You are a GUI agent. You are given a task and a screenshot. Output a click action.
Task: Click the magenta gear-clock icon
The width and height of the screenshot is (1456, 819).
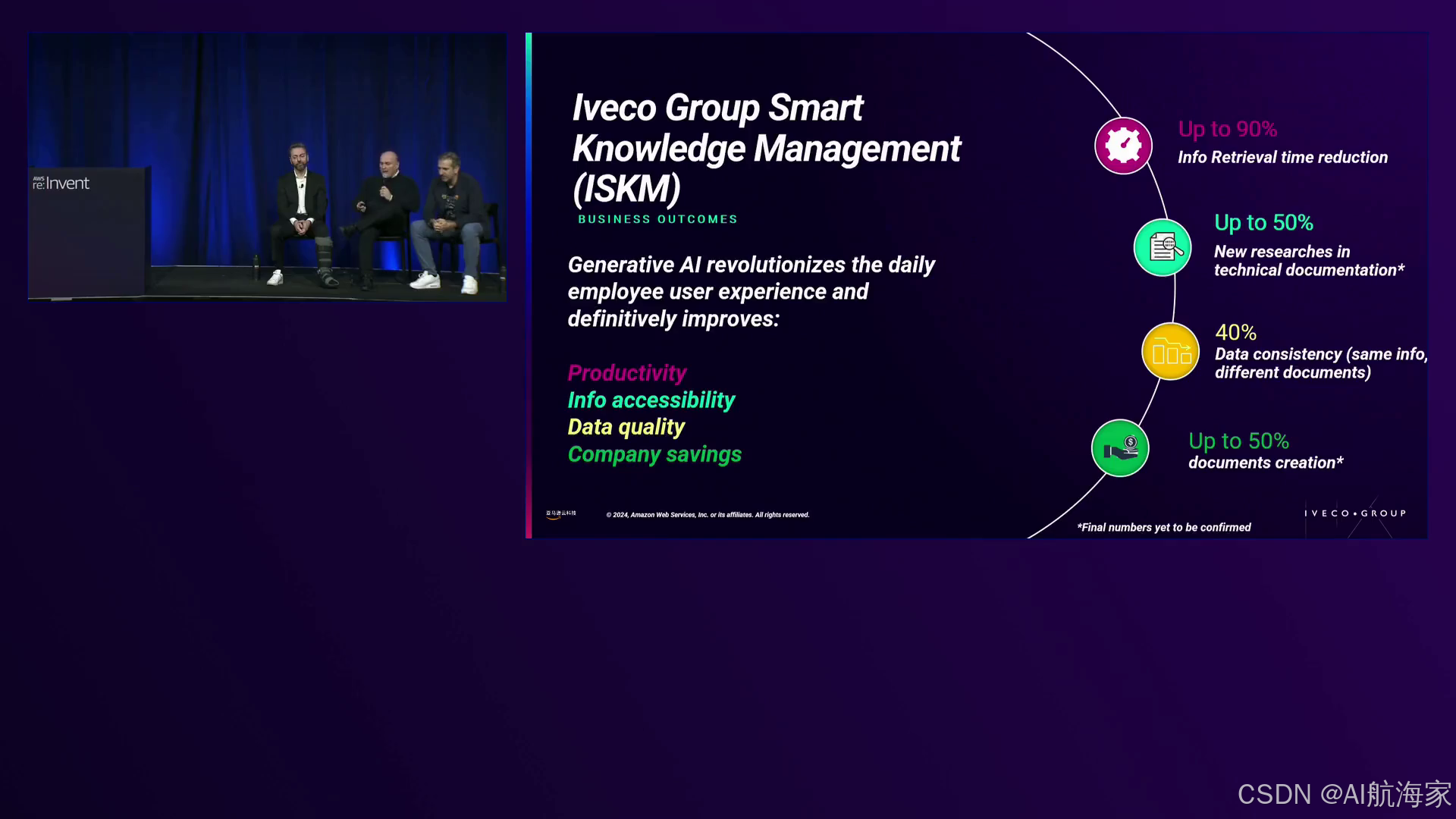(x=1123, y=146)
